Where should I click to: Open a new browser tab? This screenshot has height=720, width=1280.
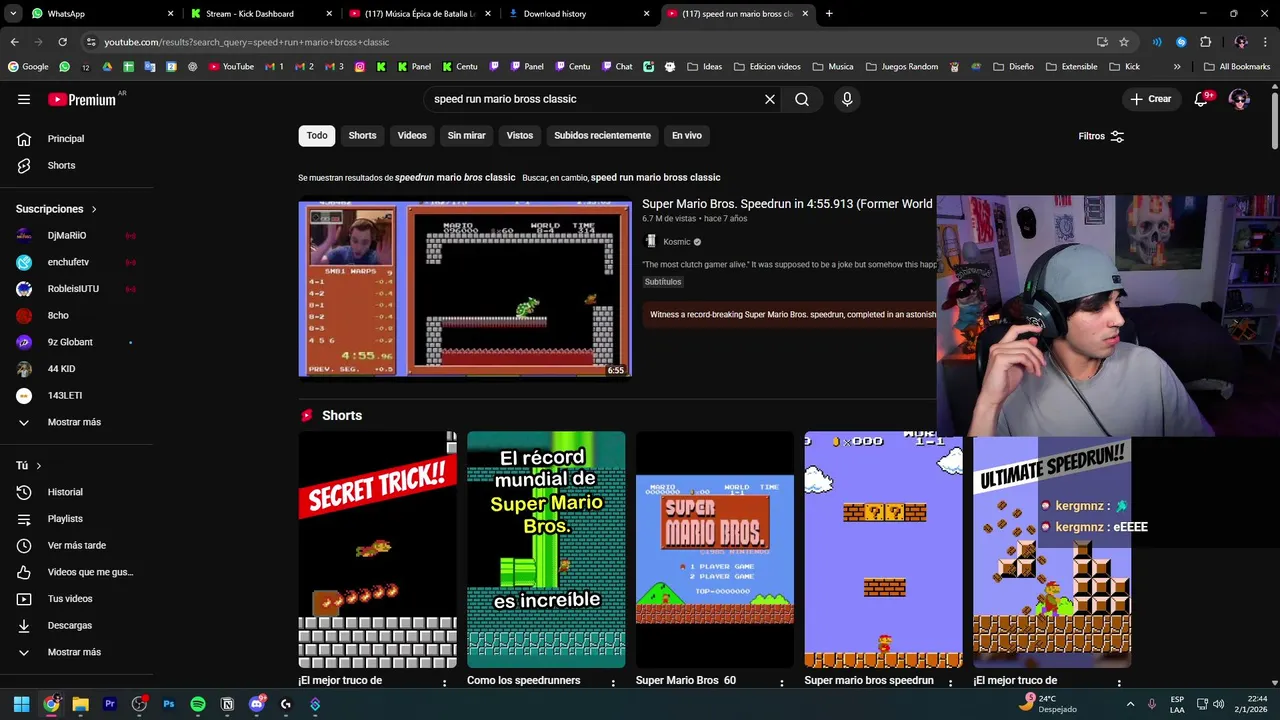click(x=829, y=14)
